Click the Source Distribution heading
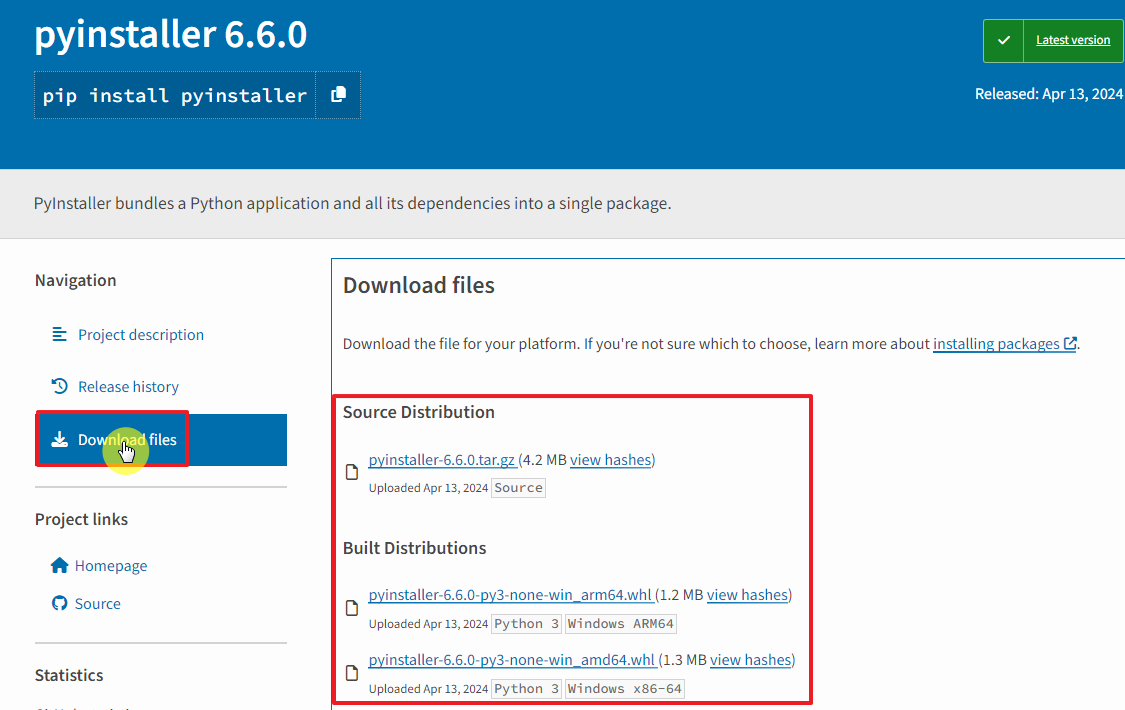 coord(419,412)
